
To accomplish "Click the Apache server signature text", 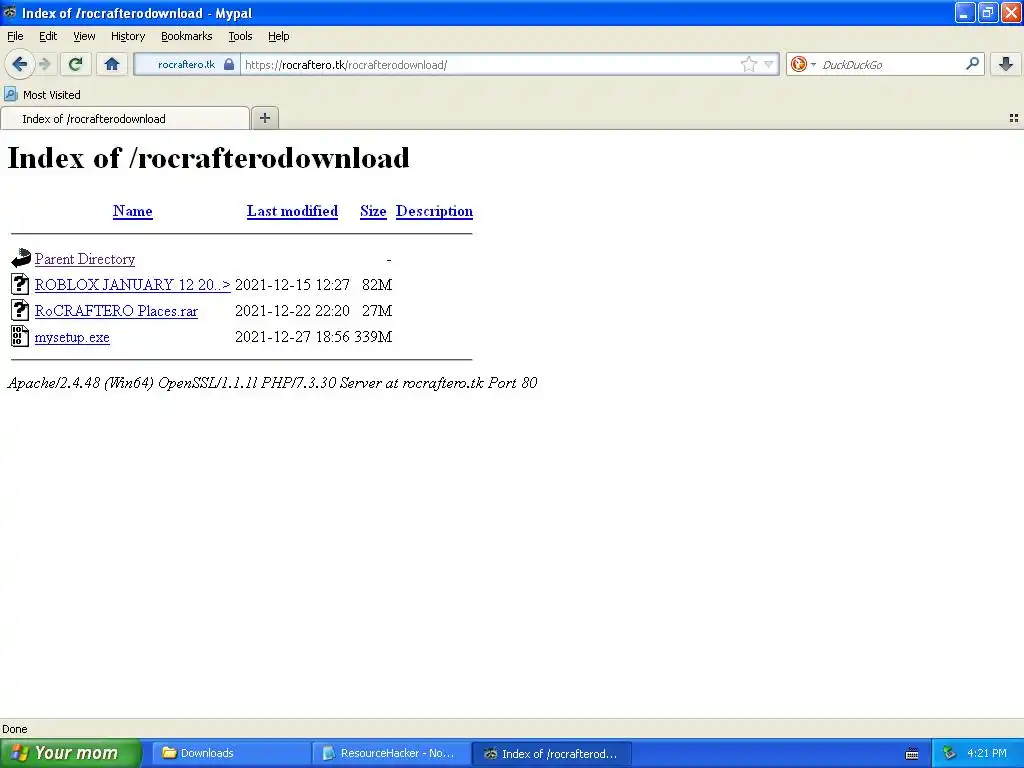I will pyautogui.click(x=272, y=383).
